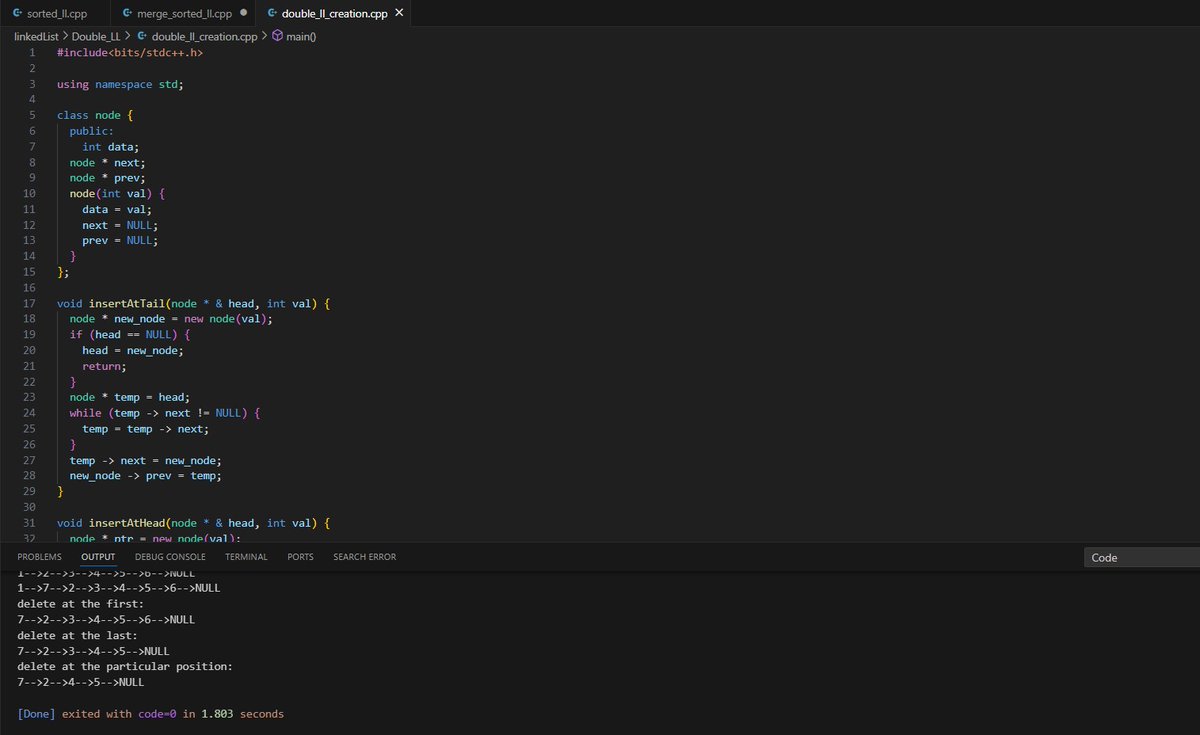This screenshot has height=735, width=1200.
Task: Click the 'node * prev;' declaration
Action: [x=107, y=177]
